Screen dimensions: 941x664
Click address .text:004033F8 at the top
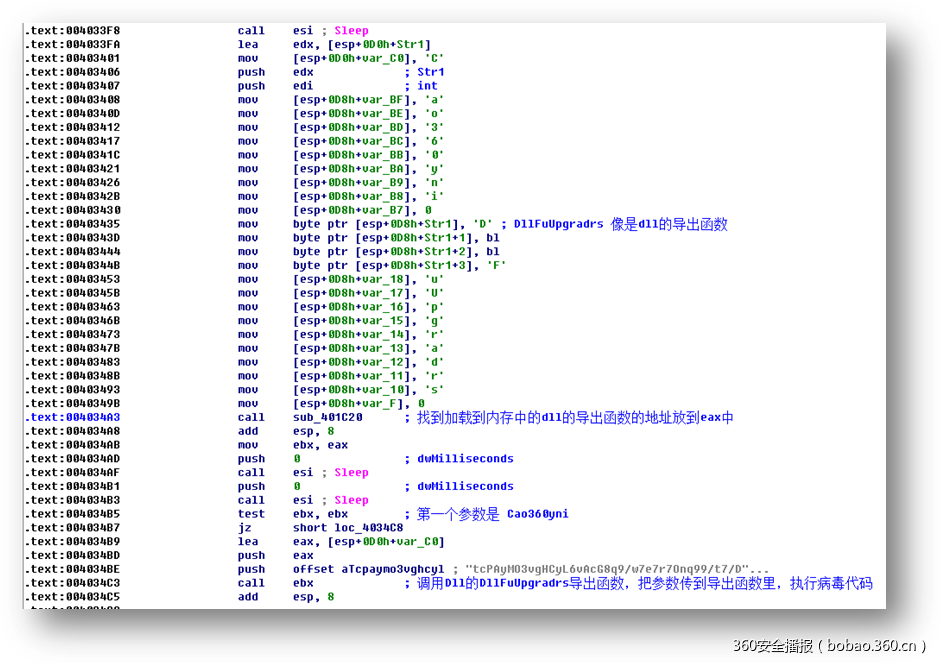pyautogui.click(x=75, y=30)
